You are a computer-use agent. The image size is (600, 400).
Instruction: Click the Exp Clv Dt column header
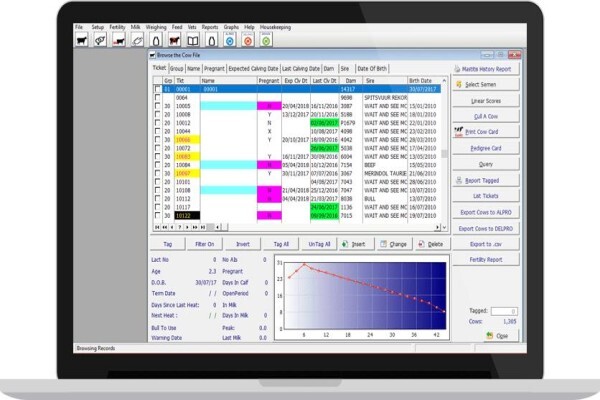click(x=296, y=81)
